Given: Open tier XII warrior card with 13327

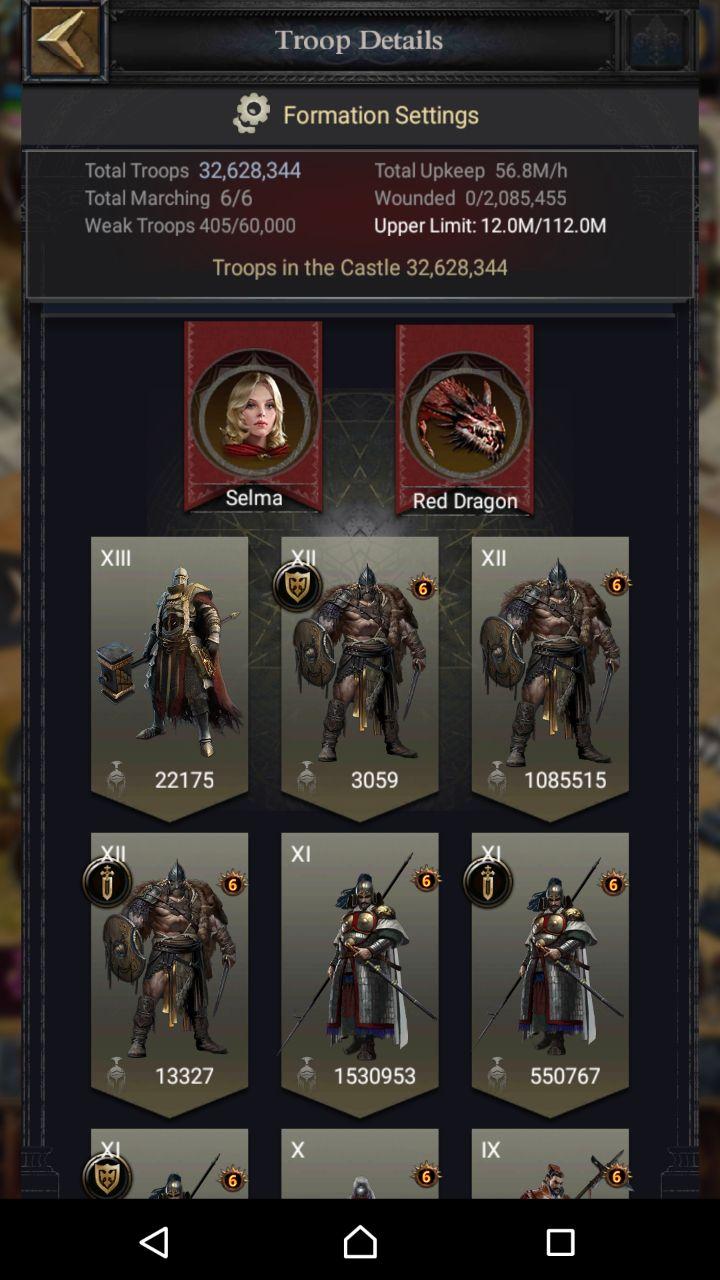Looking at the screenshot, I should pos(169,974).
